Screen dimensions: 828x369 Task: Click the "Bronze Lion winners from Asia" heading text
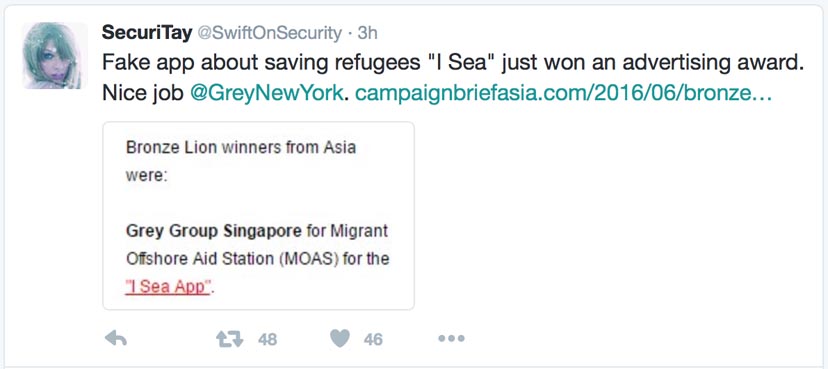241,147
